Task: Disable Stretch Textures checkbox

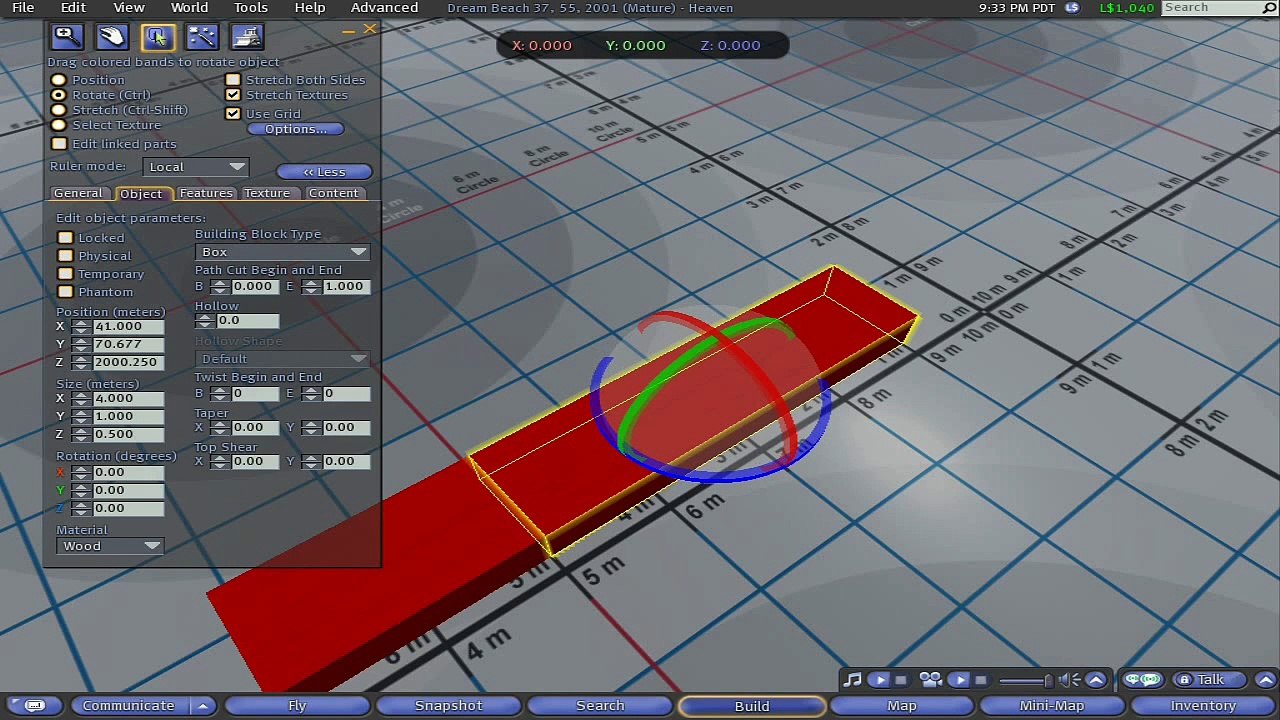Action: point(233,95)
